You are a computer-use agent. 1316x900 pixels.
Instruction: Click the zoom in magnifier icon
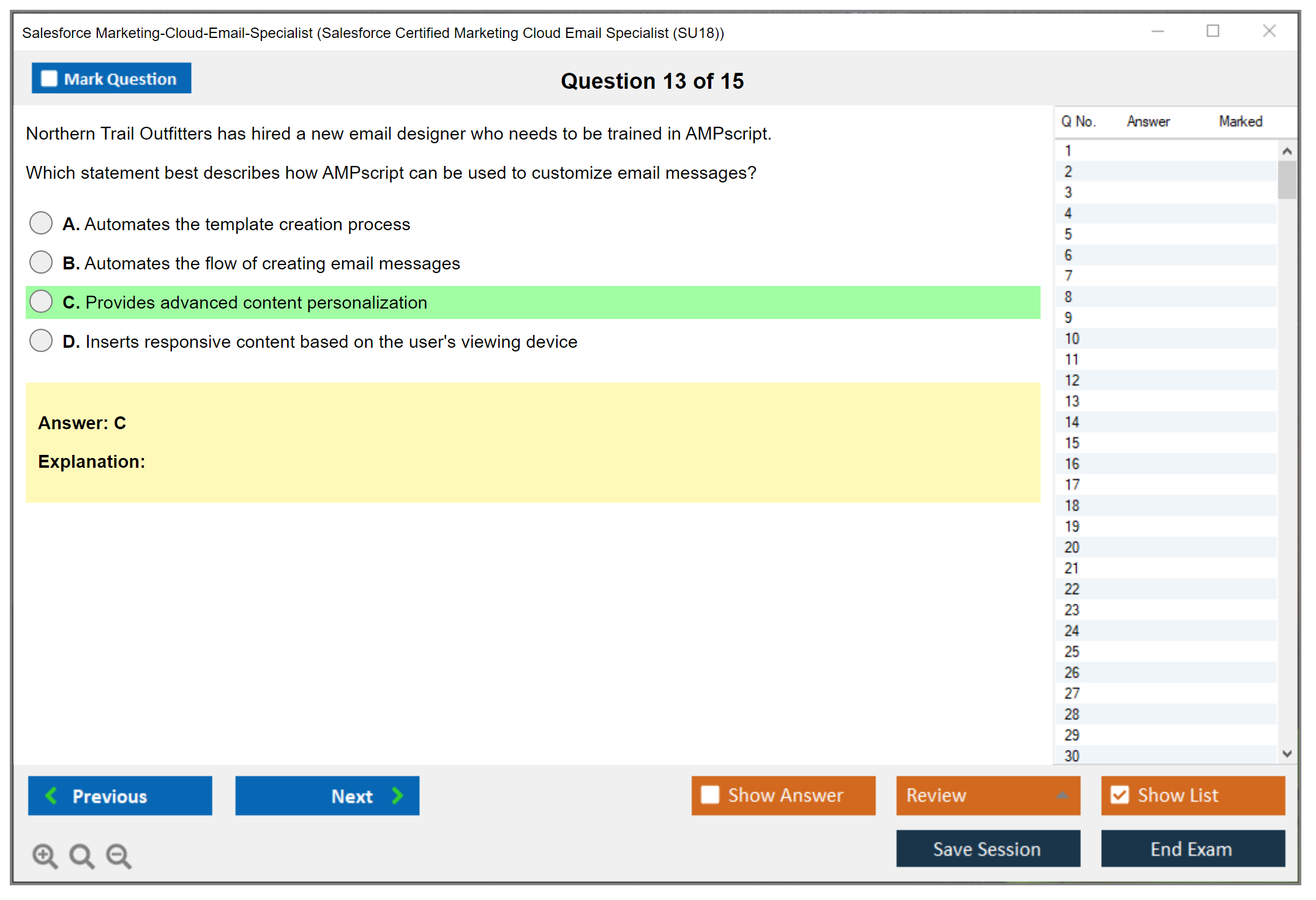point(45,855)
